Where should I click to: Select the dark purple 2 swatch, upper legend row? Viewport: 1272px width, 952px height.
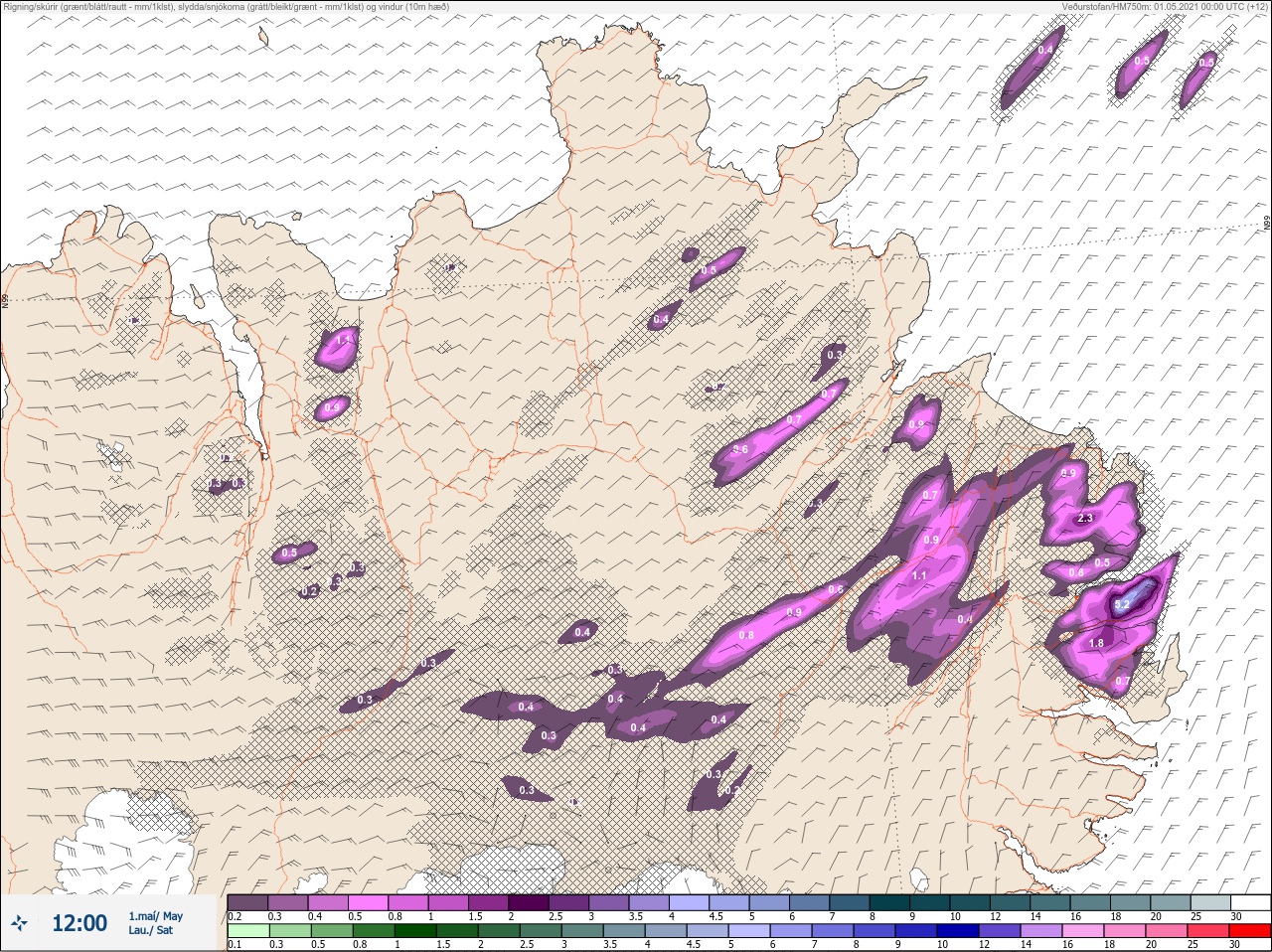[x=529, y=902]
